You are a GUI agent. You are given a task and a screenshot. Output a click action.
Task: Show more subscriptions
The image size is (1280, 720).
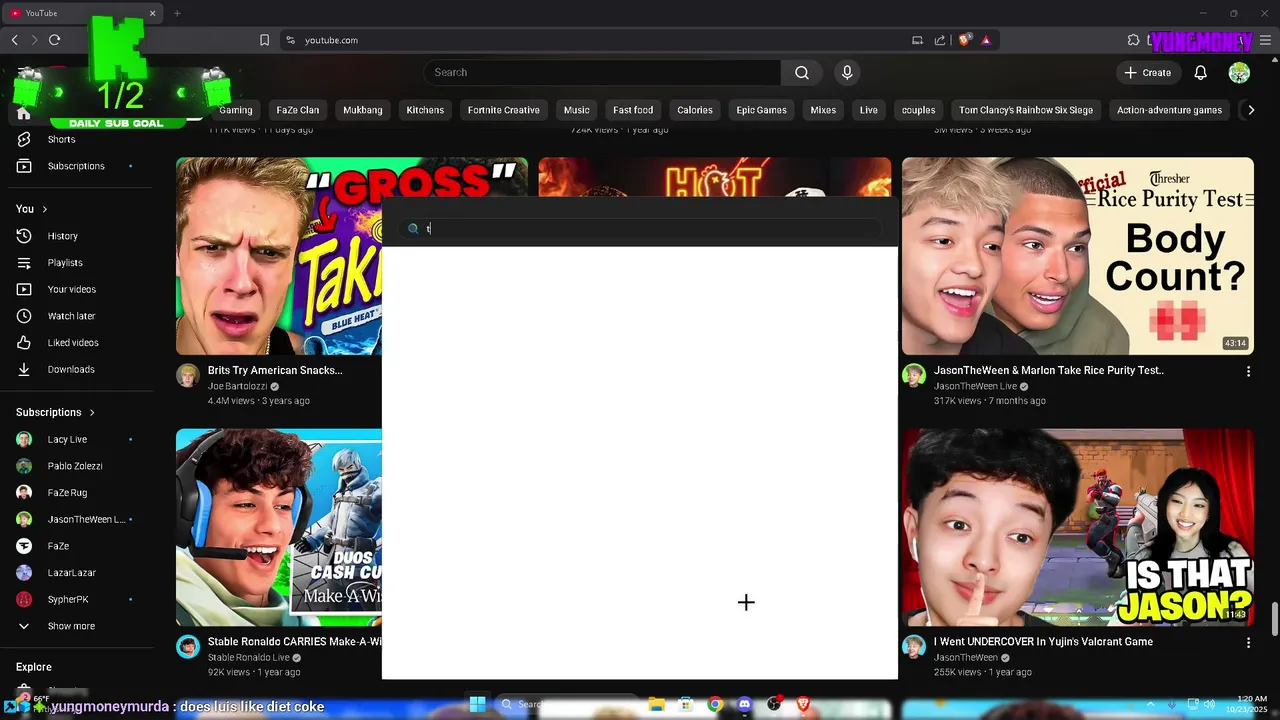(x=71, y=626)
